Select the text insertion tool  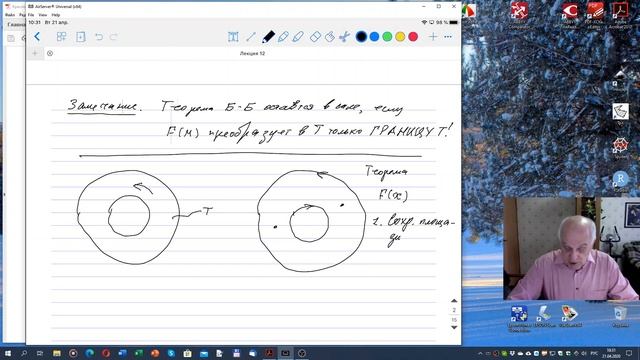pos(233,37)
